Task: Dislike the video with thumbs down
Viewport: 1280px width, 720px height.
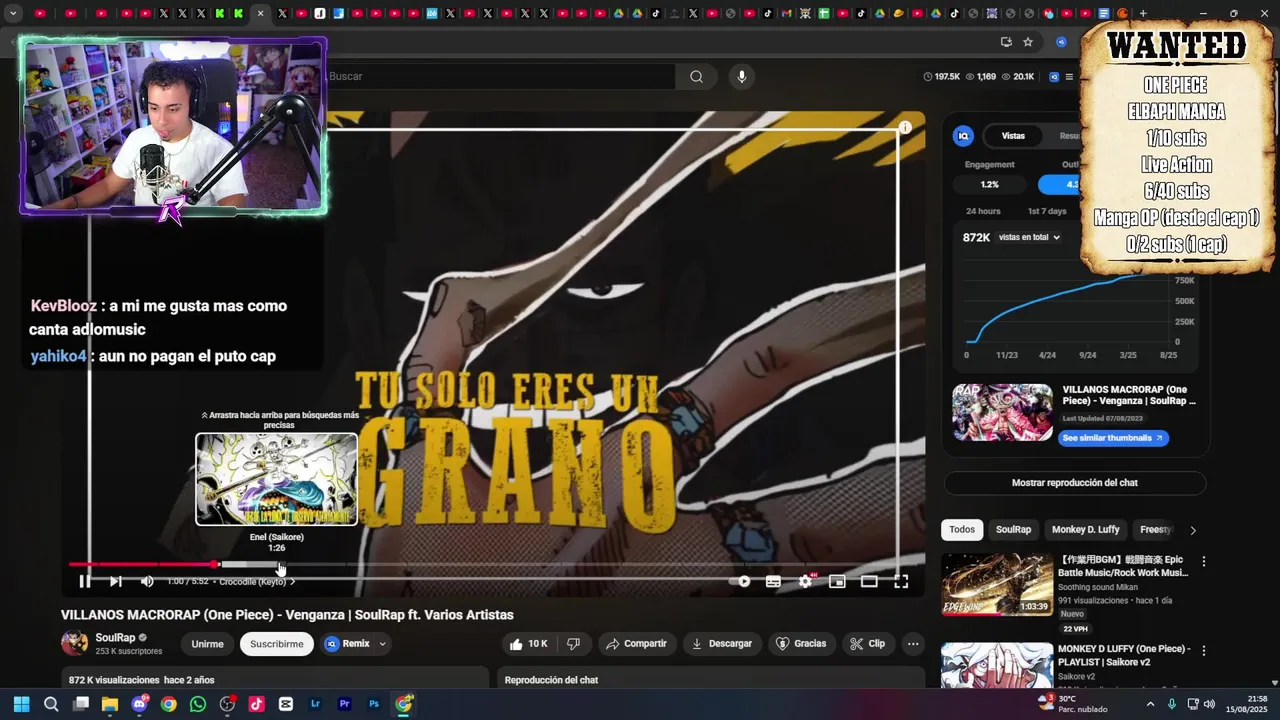Action: coord(573,644)
